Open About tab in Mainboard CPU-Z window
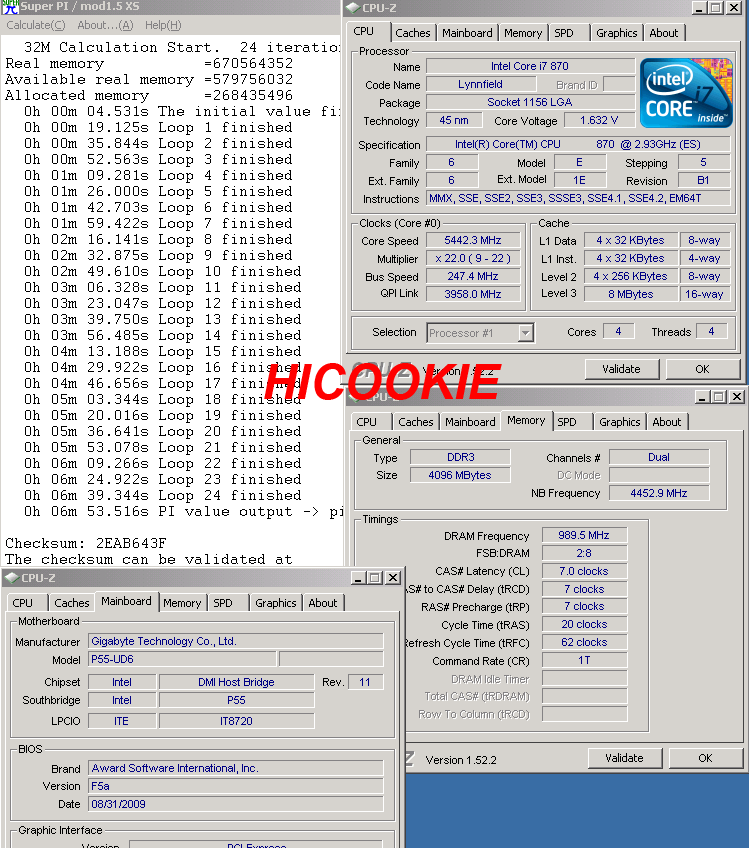Viewport: 749px width, 848px height. 323,603
